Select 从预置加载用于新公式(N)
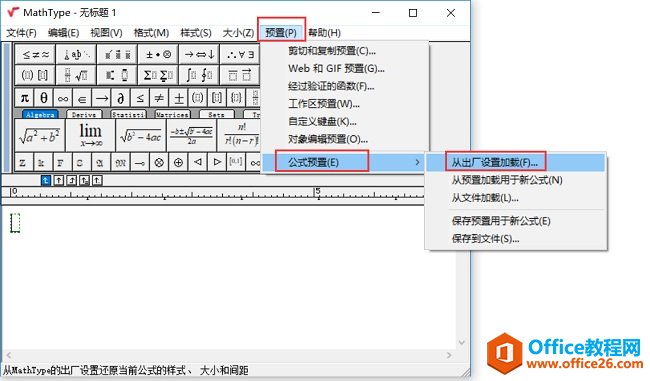 click(x=516, y=180)
